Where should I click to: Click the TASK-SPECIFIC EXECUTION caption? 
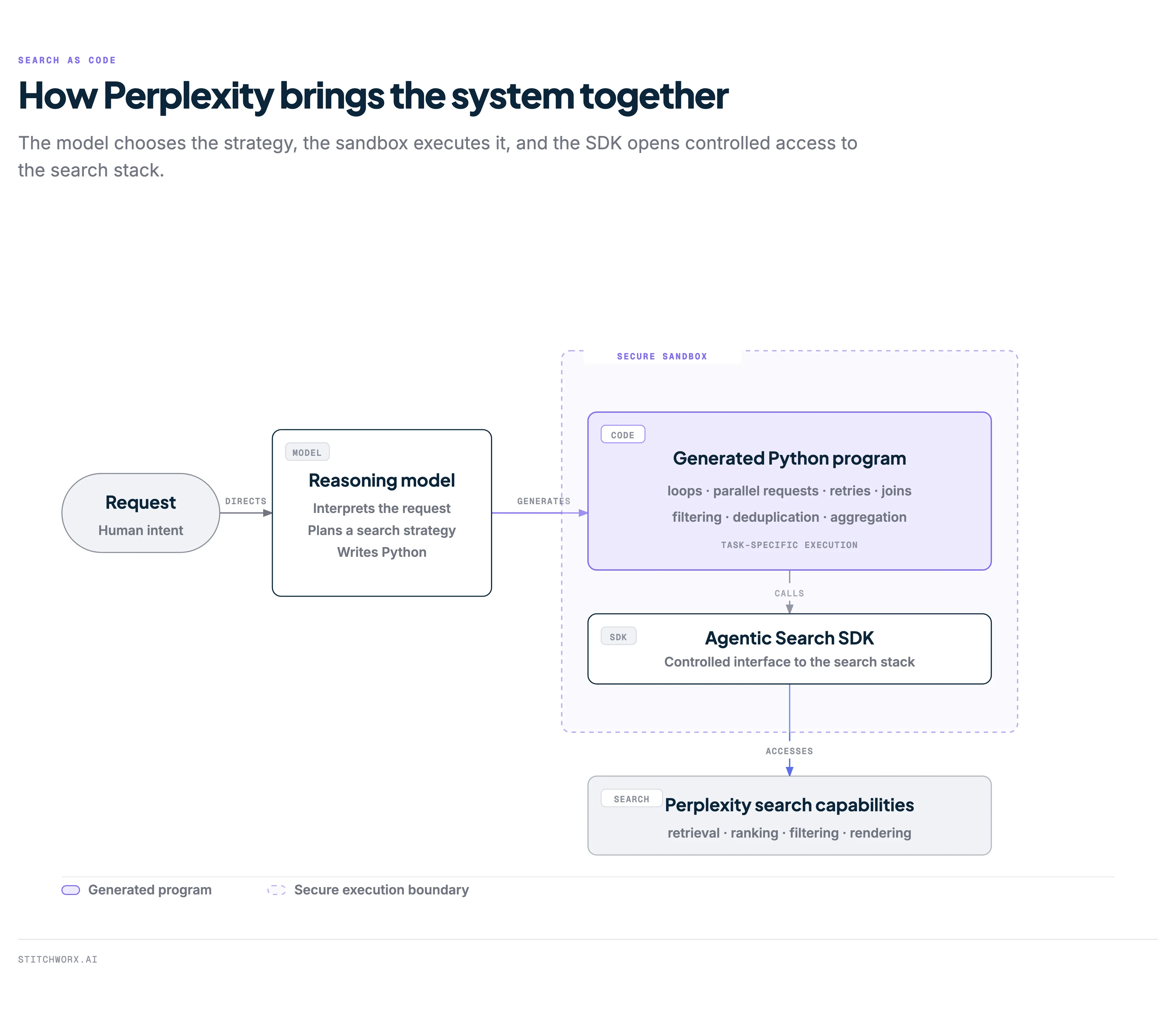point(789,545)
